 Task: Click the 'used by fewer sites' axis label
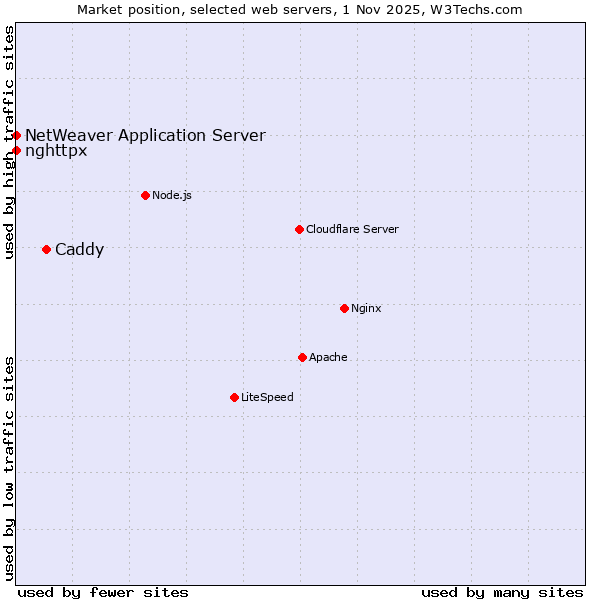tap(103, 592)
